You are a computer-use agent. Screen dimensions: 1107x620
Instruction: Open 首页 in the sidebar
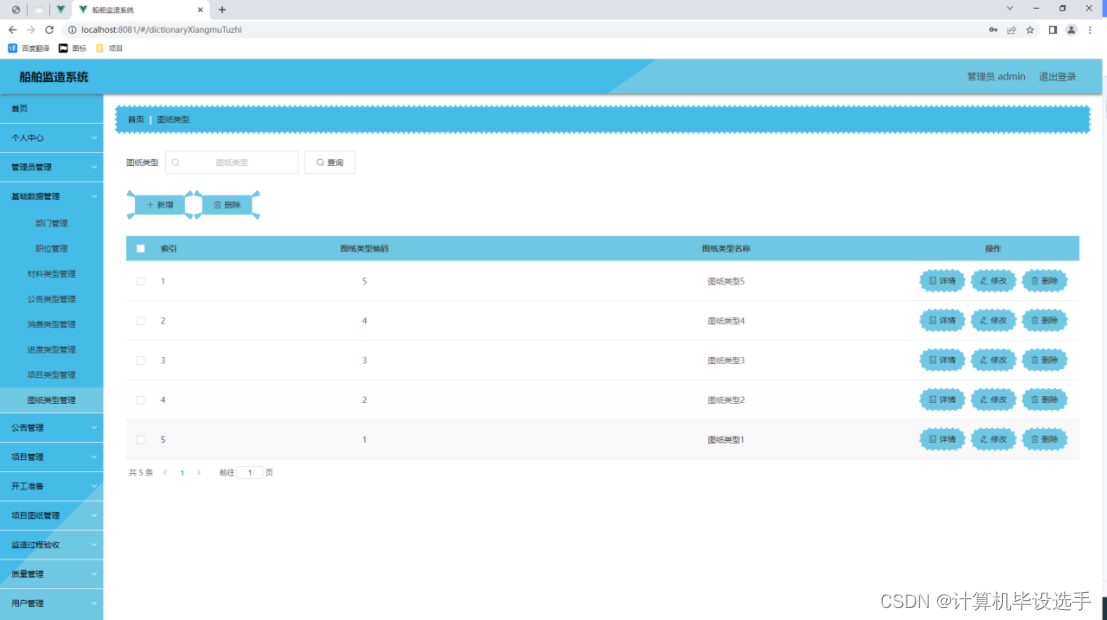pos(52,109)
